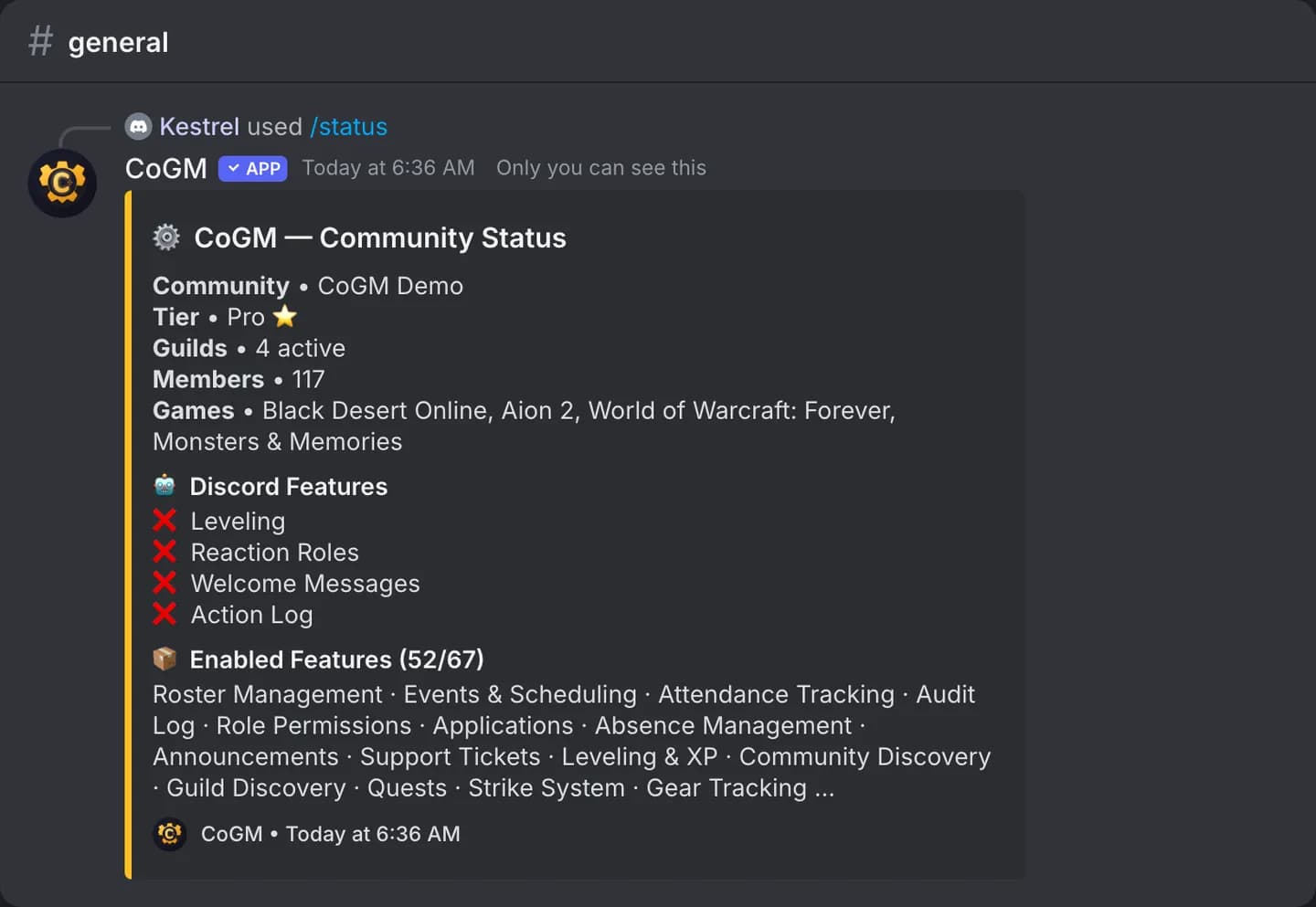Click the robot icon beside Discord Features
The image size is (1316, 907).
pyautogui.click(x=164, y=485)
